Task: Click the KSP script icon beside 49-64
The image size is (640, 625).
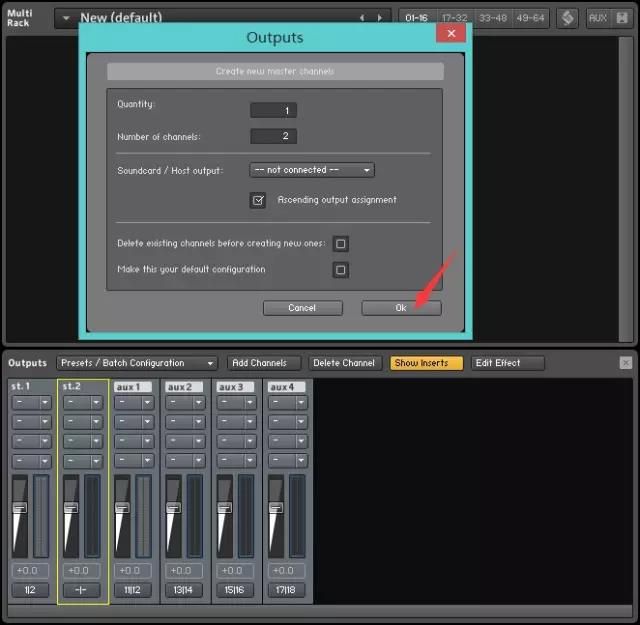Action: (567, 17)
